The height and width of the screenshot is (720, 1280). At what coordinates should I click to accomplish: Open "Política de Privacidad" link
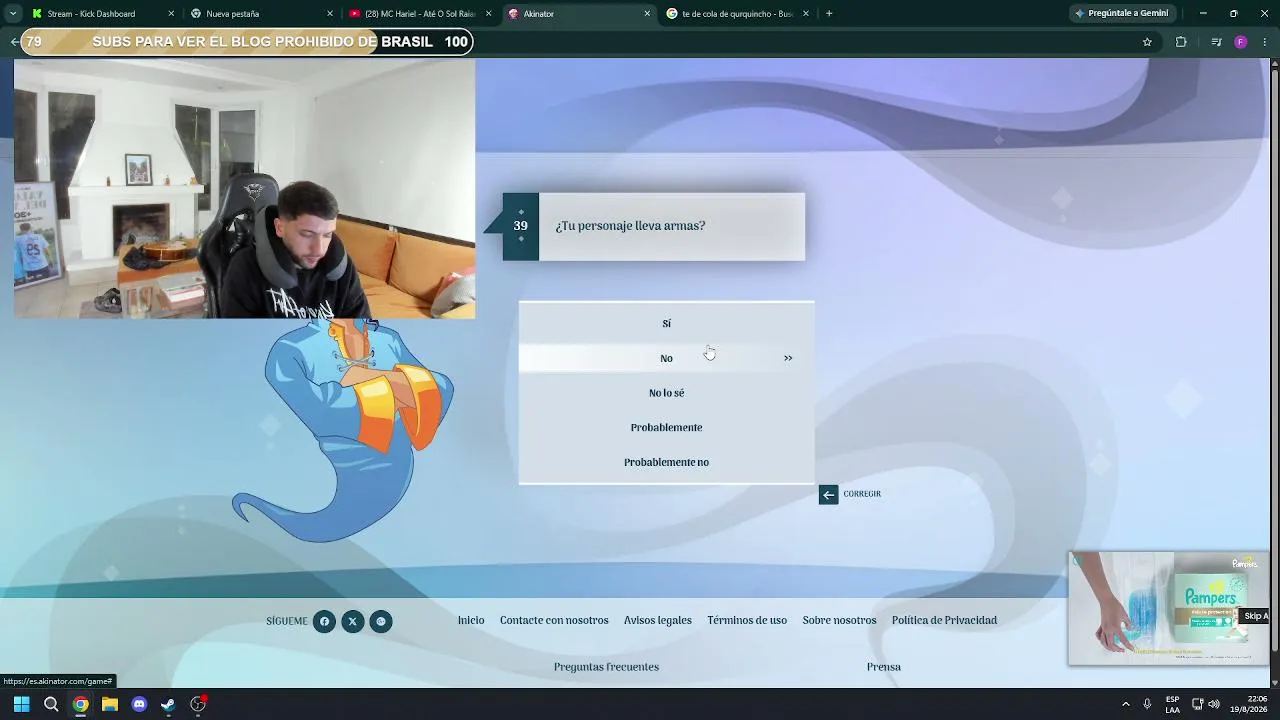pos(944,620)
